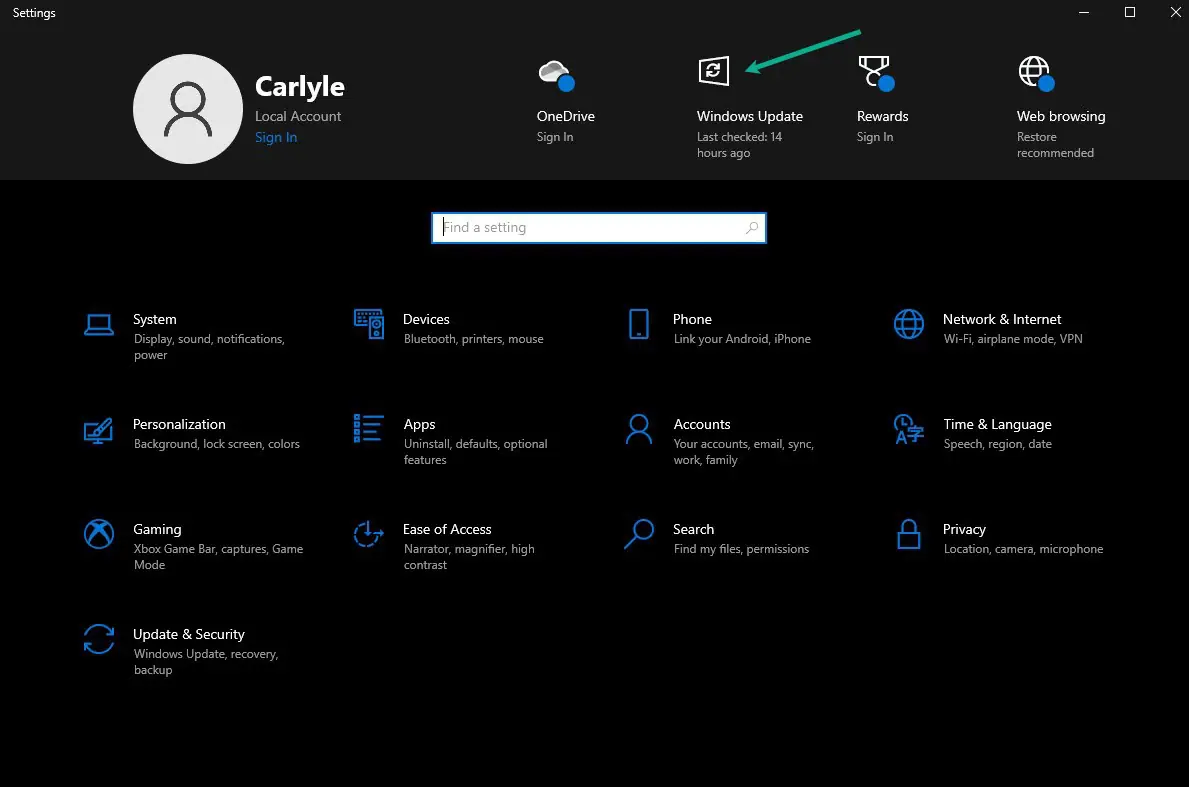Click the magnifier in the search box

tap(751, 227)
